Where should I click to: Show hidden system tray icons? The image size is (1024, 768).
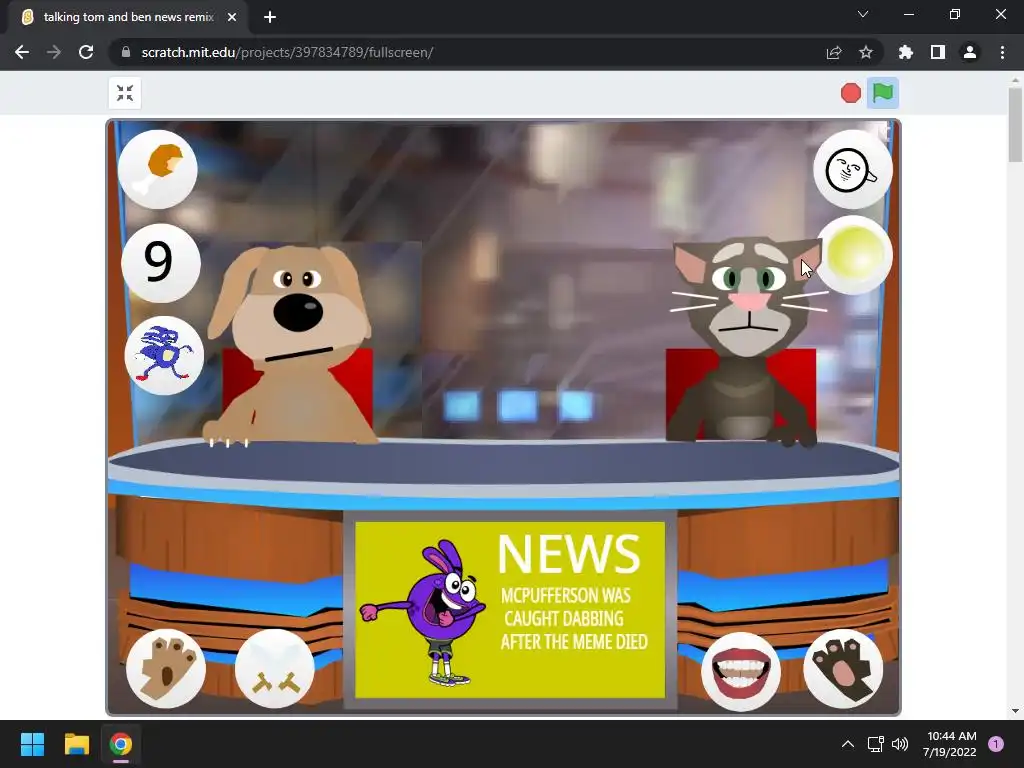(x=848, y=744)
